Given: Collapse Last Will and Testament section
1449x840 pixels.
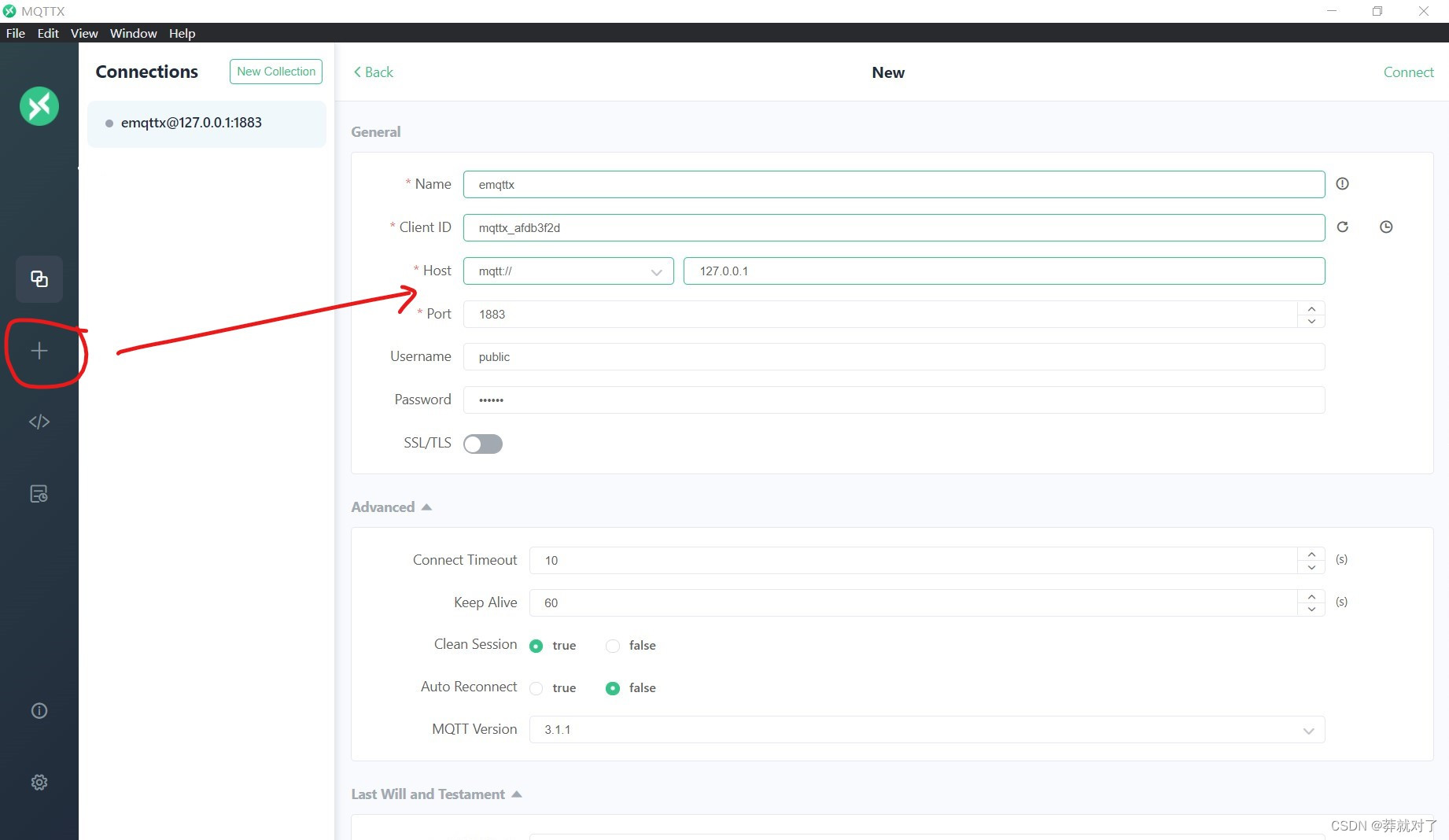Looking at the screenshot, I should point(437,794).
